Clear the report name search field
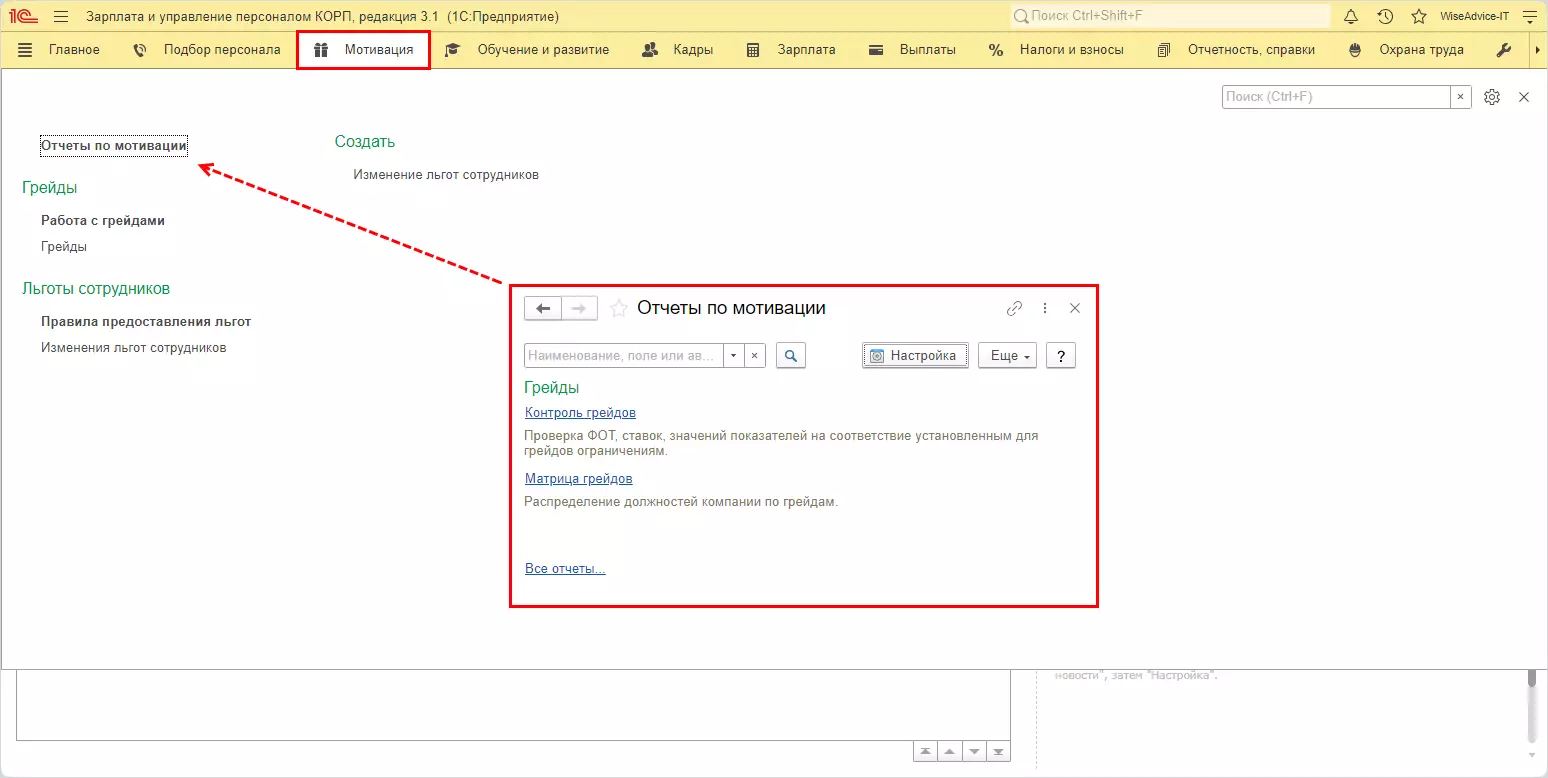This screenshot has height=778, width=1548. [x=755, y=355]
